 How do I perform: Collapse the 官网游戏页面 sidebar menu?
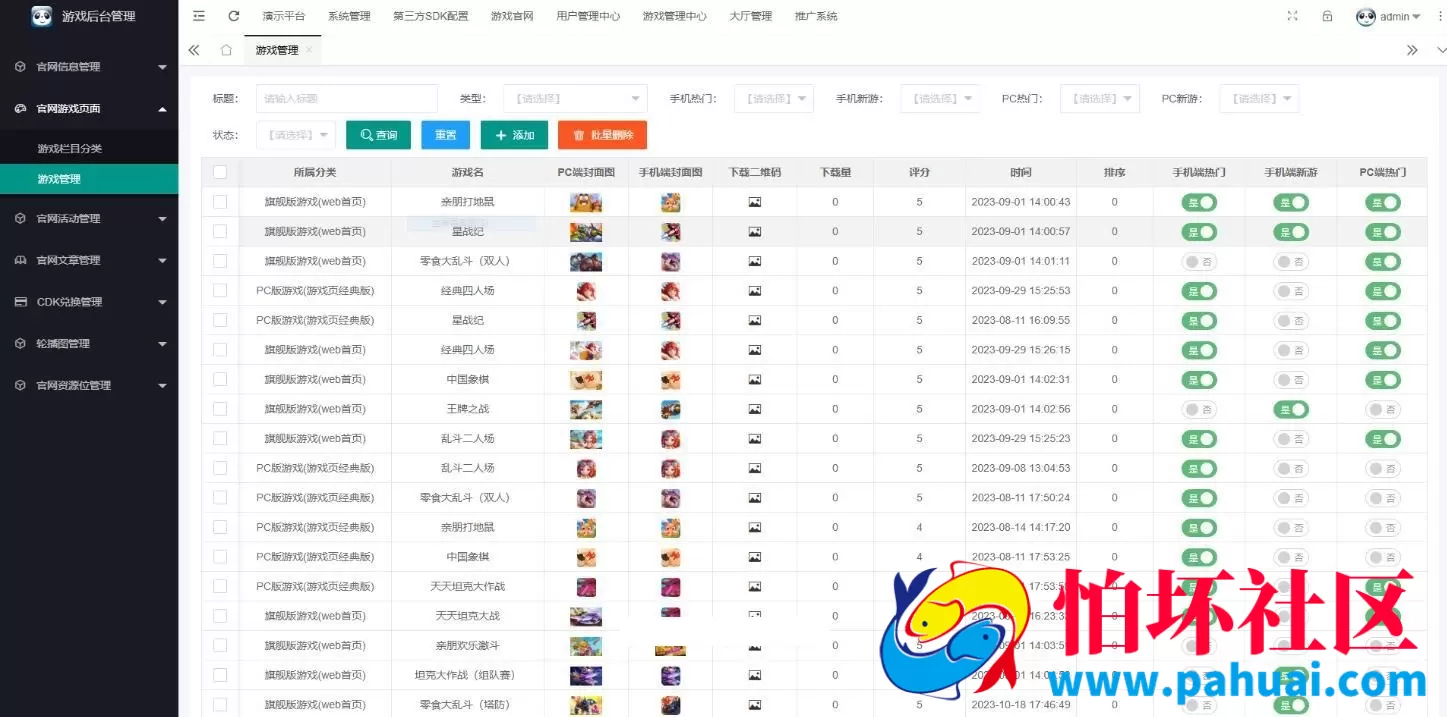[89, 108]
